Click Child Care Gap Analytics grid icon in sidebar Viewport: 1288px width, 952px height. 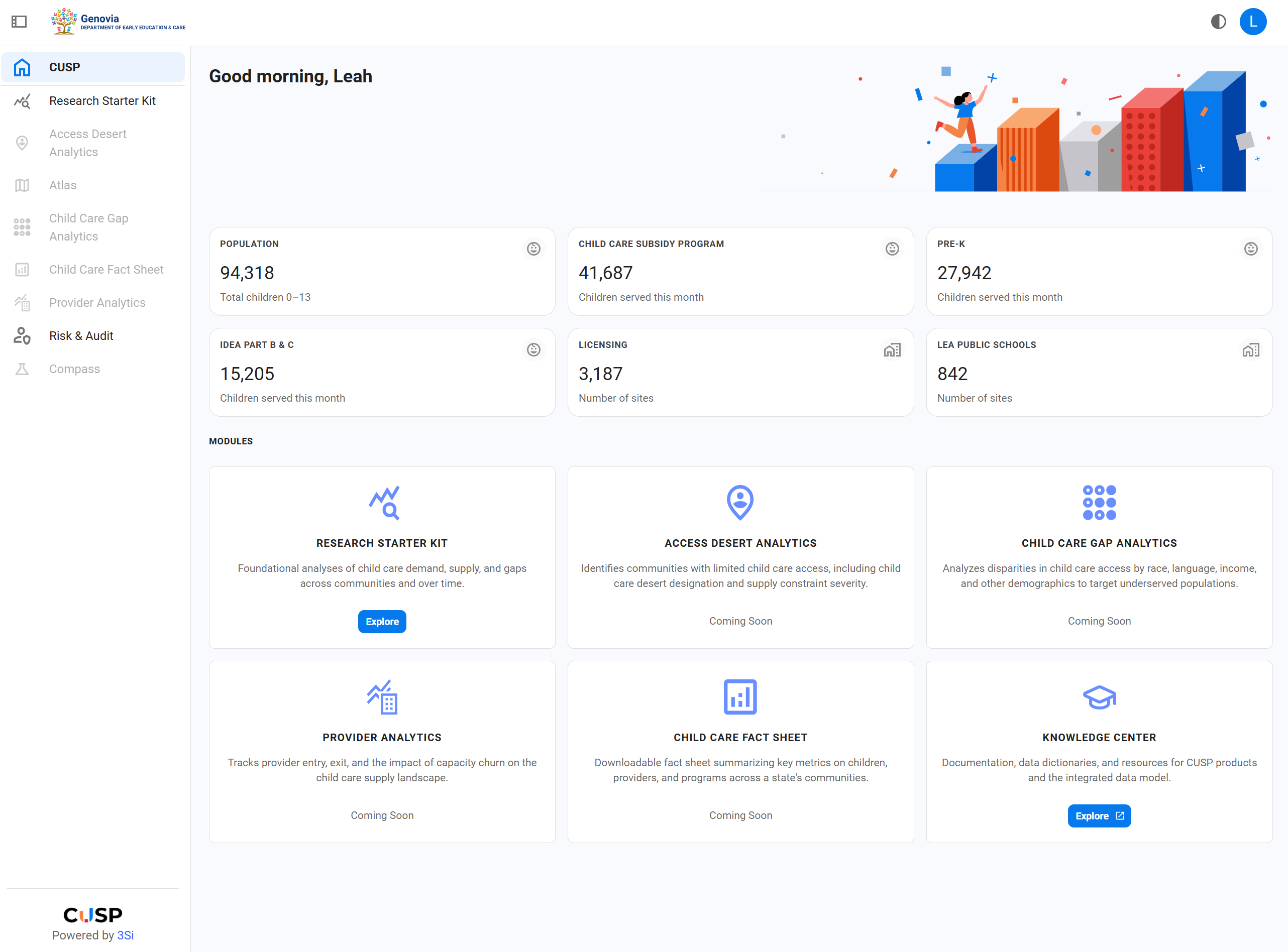click(x=22, y=227)
